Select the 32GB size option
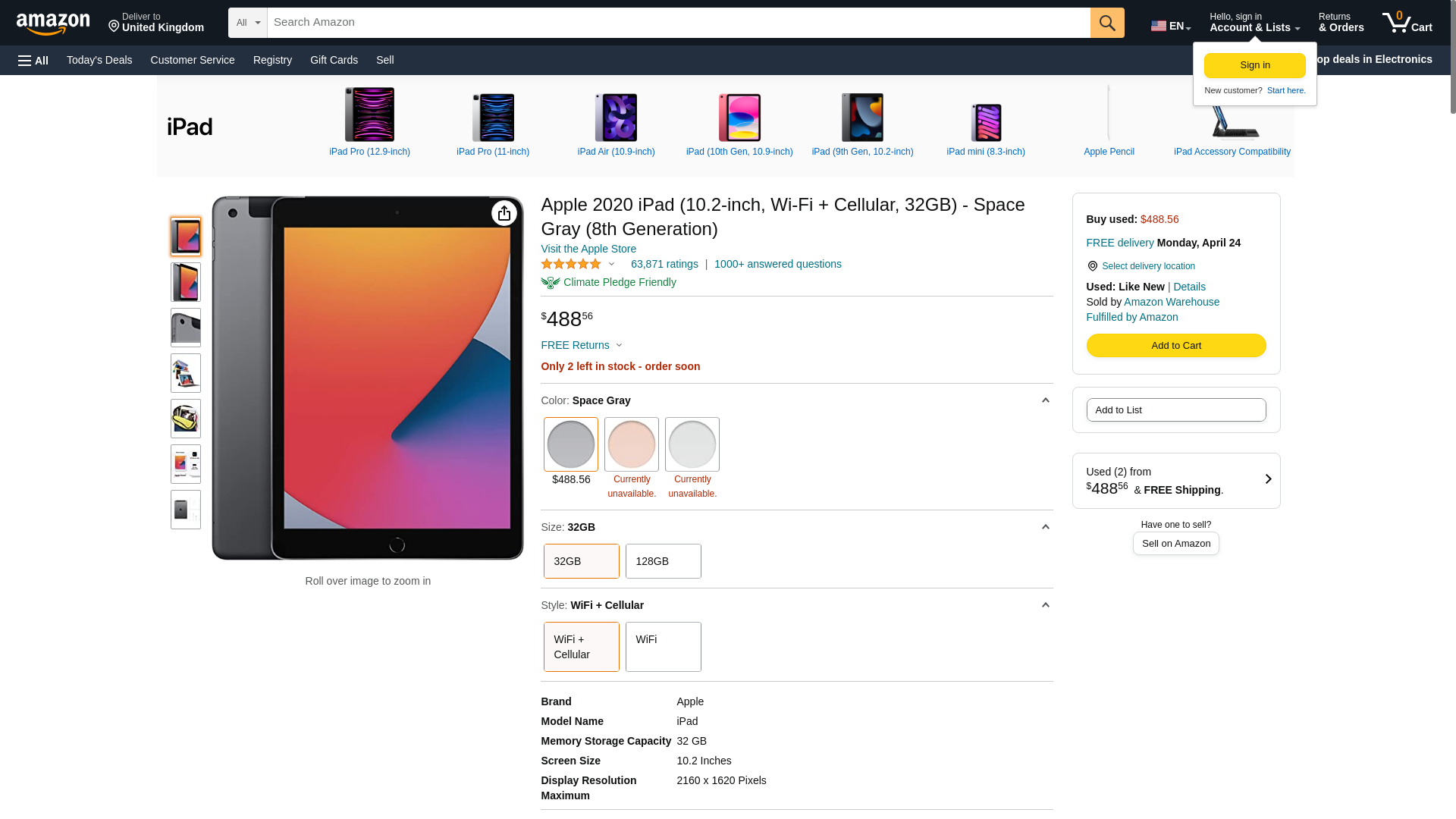Screen dimensions: 1456x819 click(582, 561)
